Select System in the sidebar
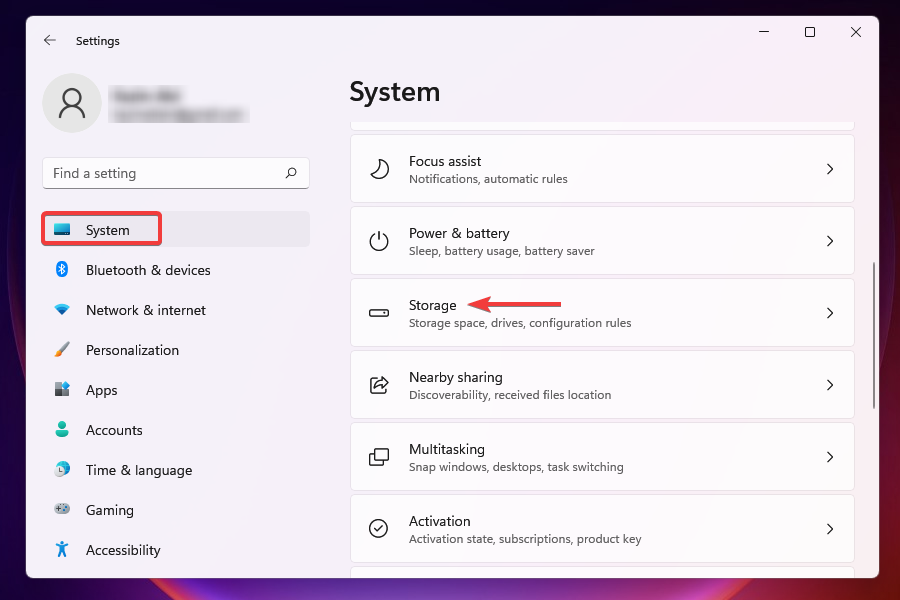900x600 pixels. (x=176, y=229)
